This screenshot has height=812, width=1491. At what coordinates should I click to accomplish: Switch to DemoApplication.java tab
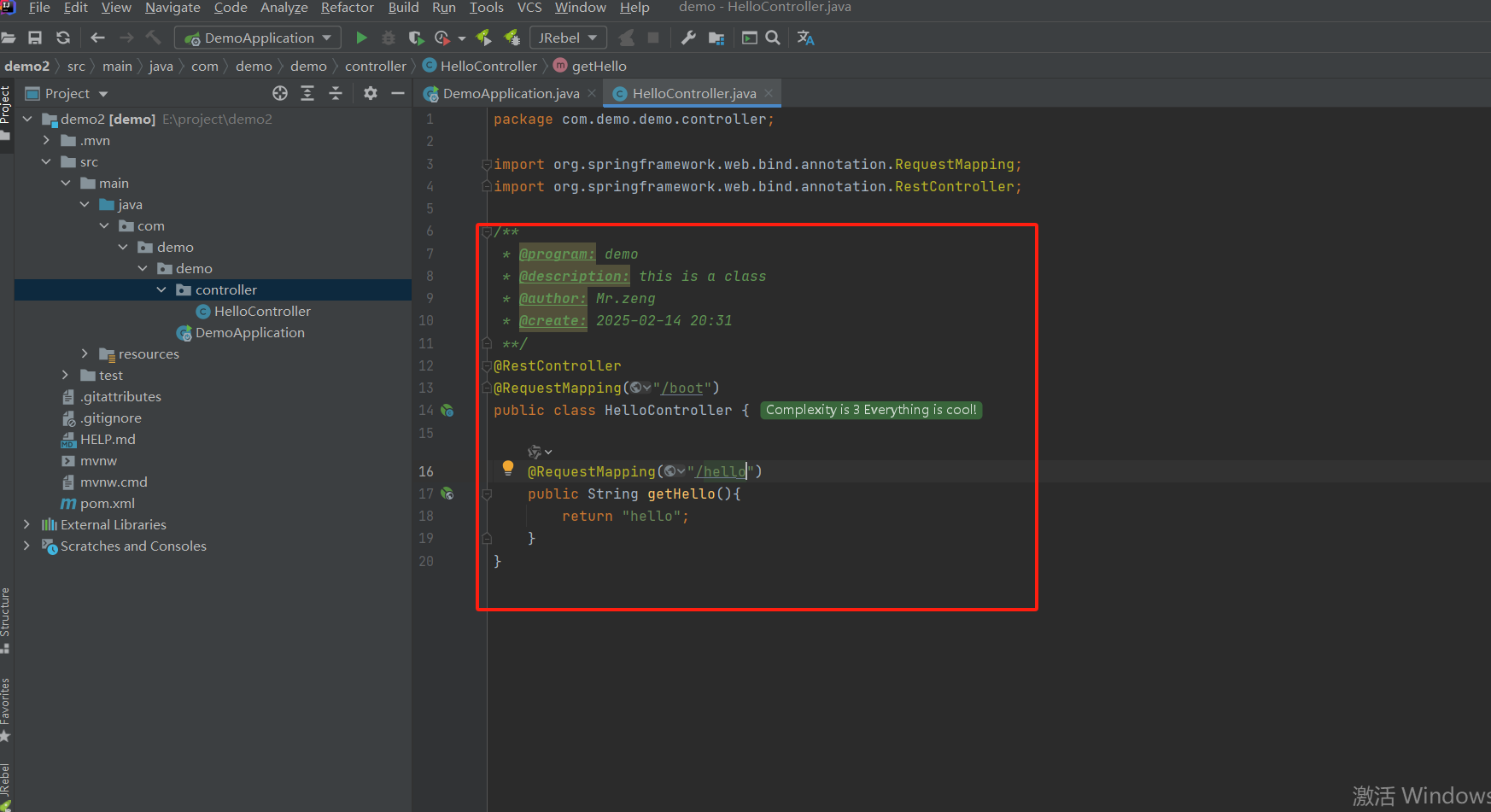(511, 93)
